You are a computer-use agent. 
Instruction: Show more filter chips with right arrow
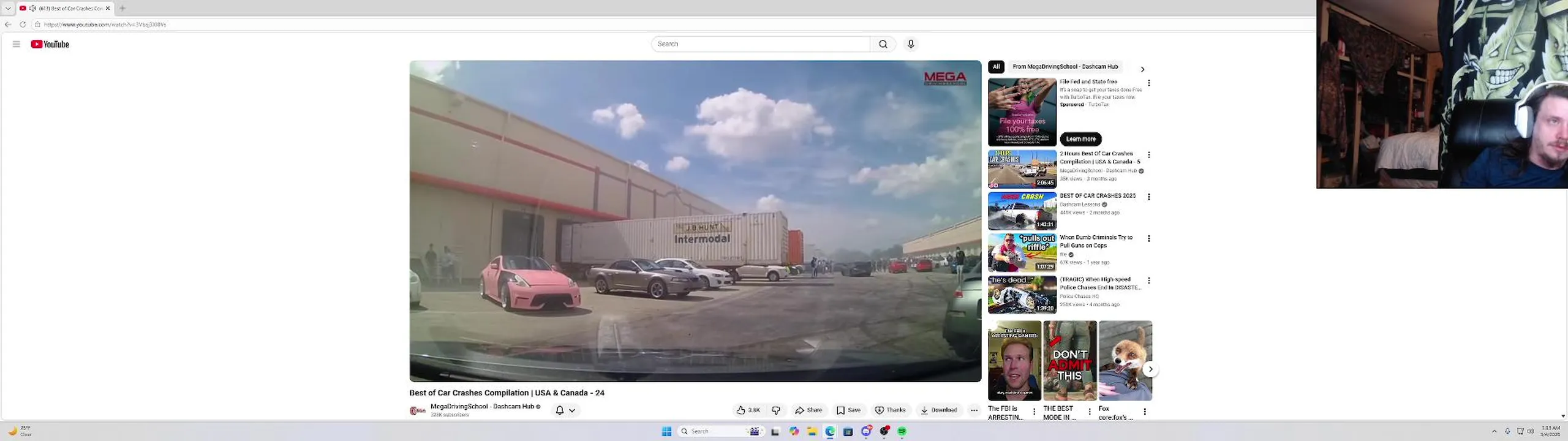coord(1142,69)
